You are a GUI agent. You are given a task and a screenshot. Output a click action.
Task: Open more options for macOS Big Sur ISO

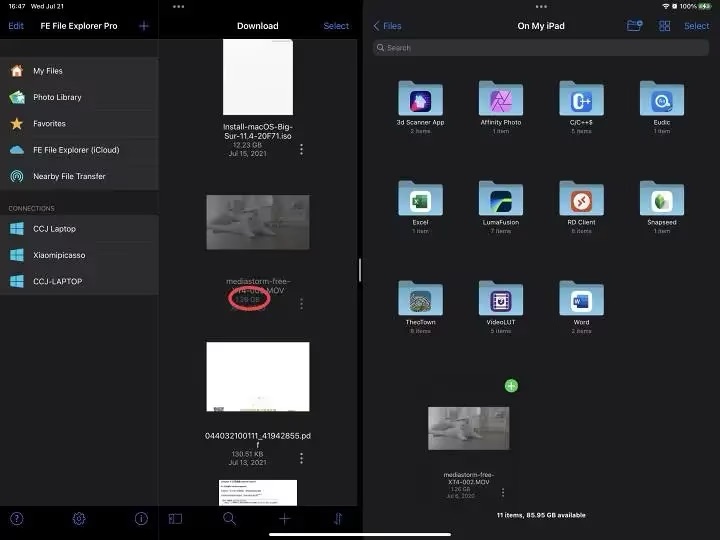tap(301, 149)
